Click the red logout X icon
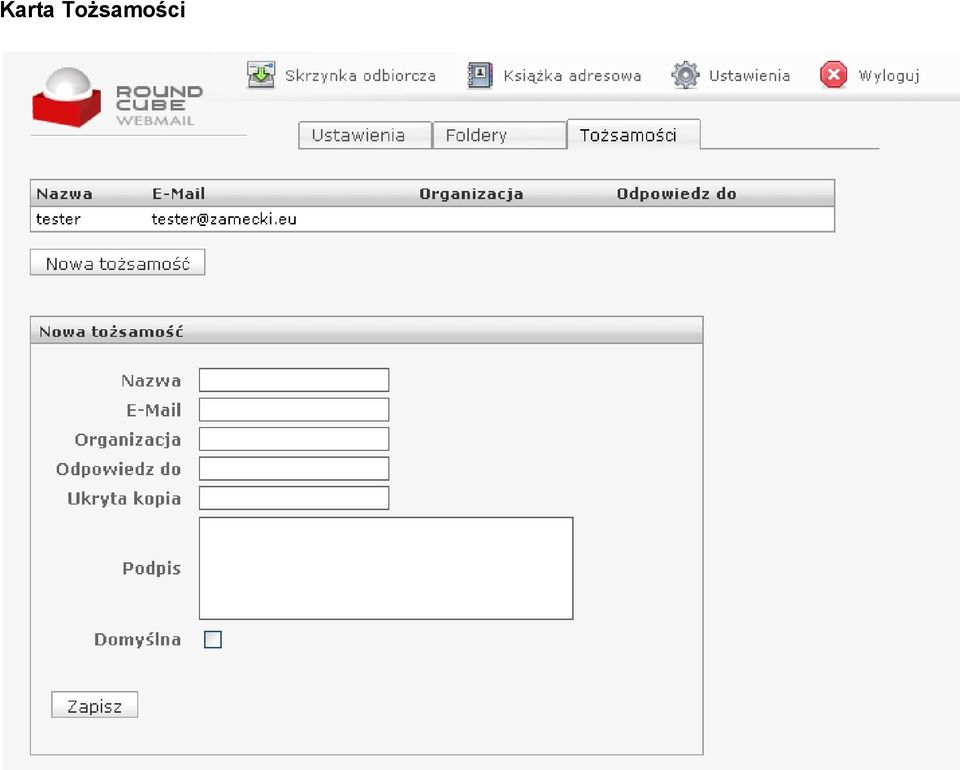This screenshot has height=770, width=960. pyautogui.click(x=833, y=75)
